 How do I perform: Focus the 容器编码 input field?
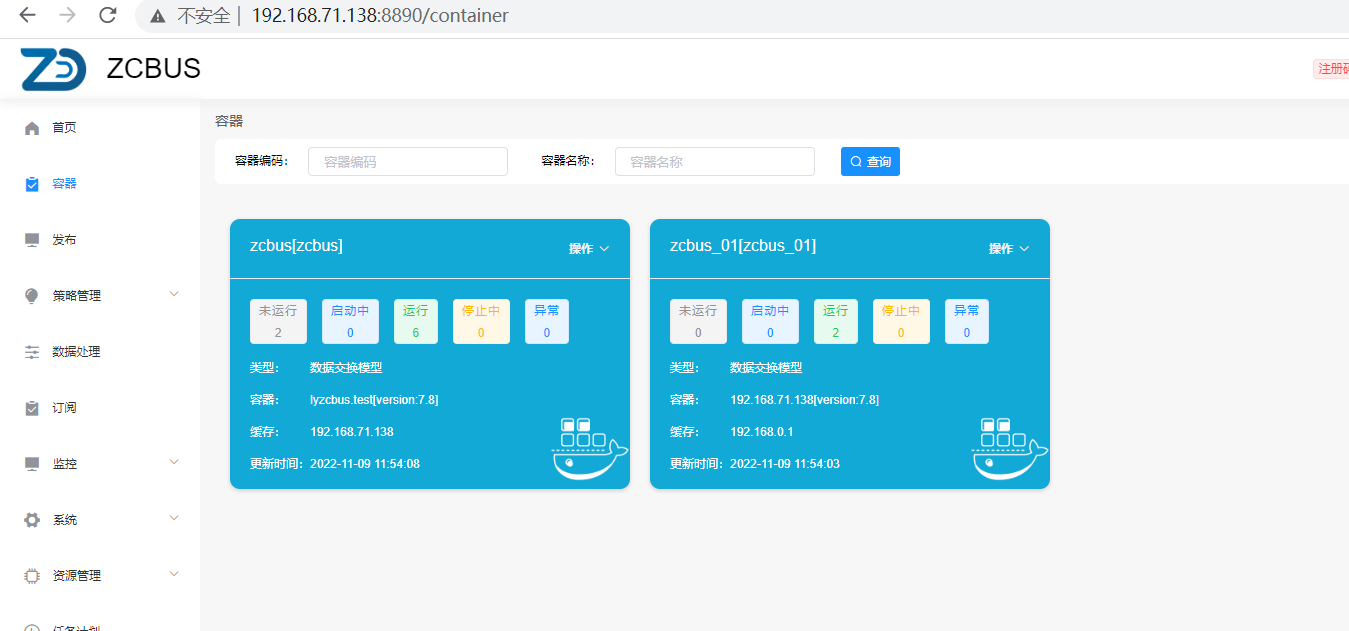pyautogui.click(x=408, y=162)
